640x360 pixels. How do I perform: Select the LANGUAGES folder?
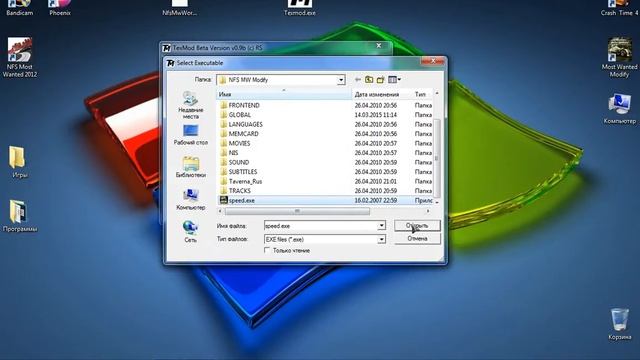coord(245,124)
